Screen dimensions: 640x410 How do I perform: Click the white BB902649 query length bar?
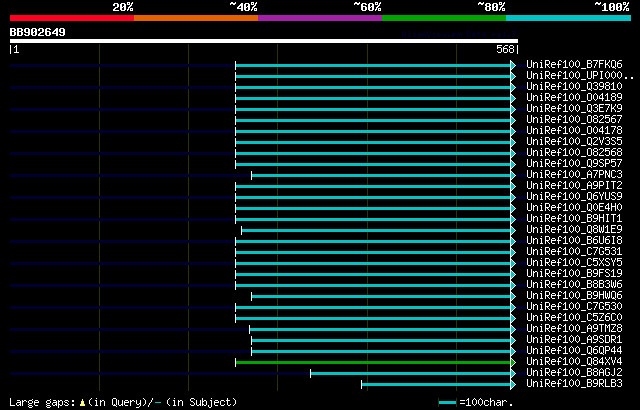point(264,41)
